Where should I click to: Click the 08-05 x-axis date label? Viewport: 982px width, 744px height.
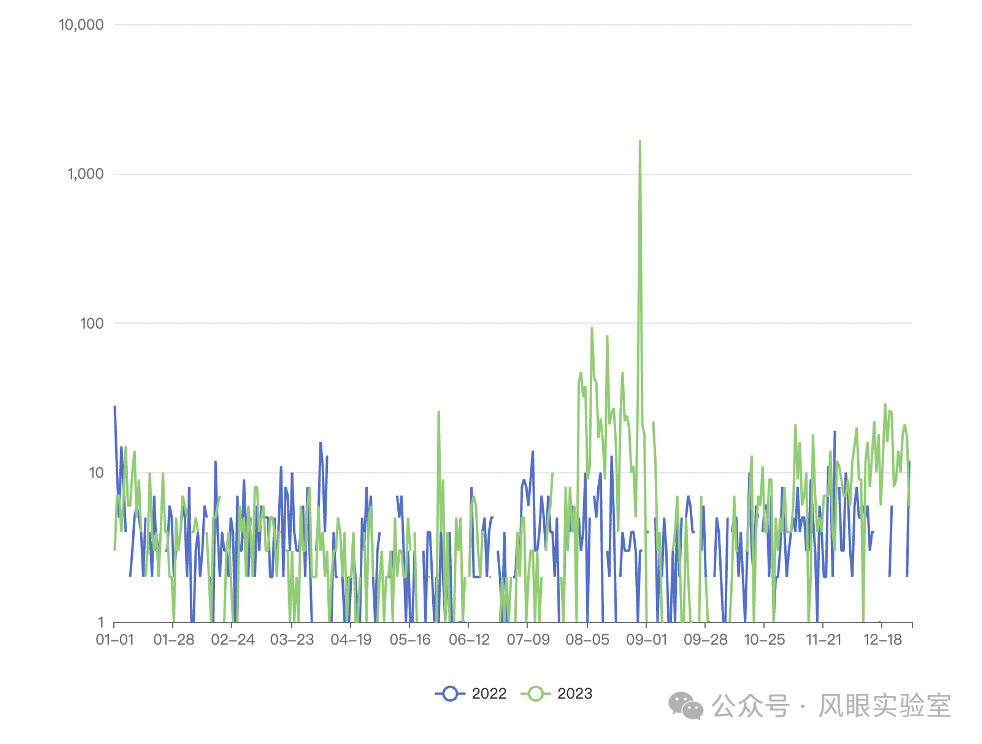[588, 640]
